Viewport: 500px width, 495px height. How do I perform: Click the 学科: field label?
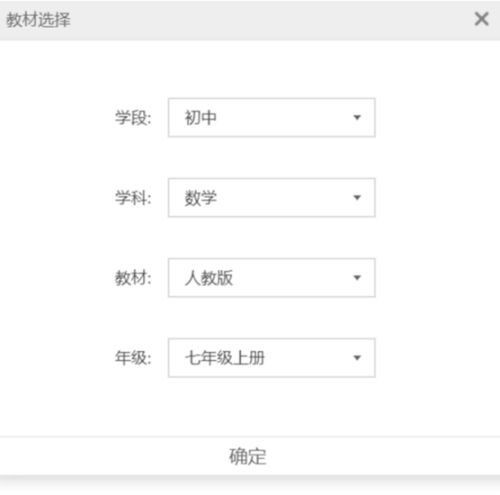[133, 198]
